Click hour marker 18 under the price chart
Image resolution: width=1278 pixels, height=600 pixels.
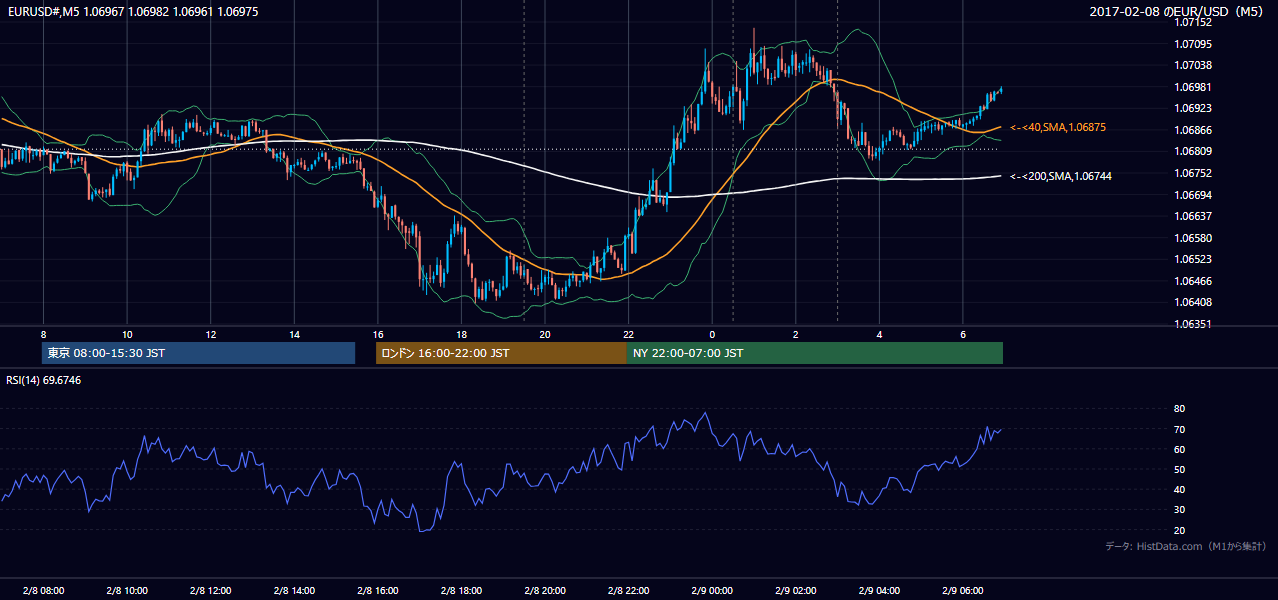(461, 334)
